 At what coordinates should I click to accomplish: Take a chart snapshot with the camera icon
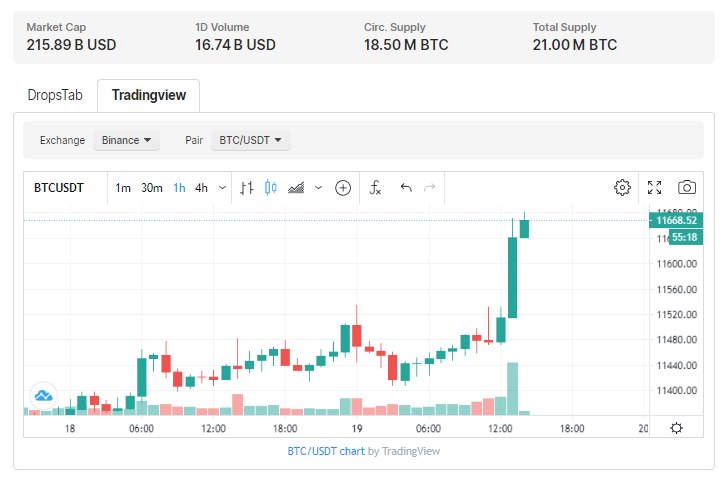[687, 187]
